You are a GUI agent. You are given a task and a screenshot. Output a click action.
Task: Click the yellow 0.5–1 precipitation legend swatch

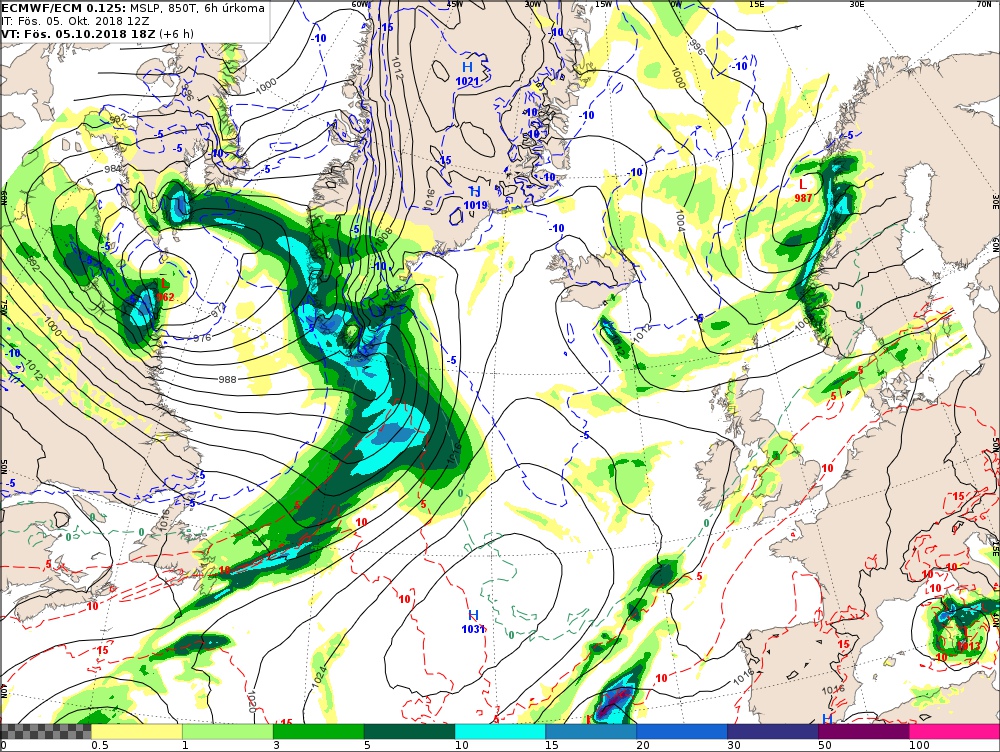pos(136,731)
